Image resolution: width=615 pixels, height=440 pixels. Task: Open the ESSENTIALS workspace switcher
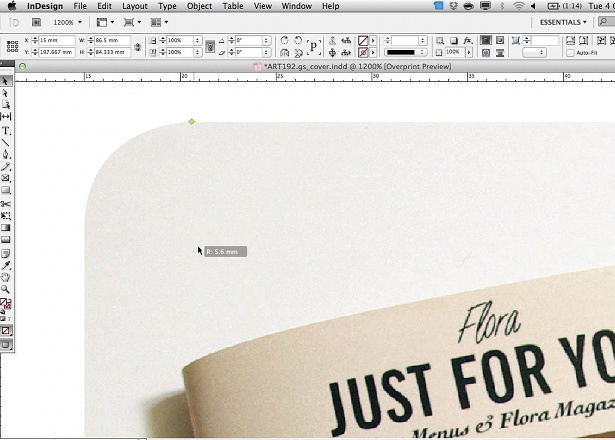click(x=563, y=22)
